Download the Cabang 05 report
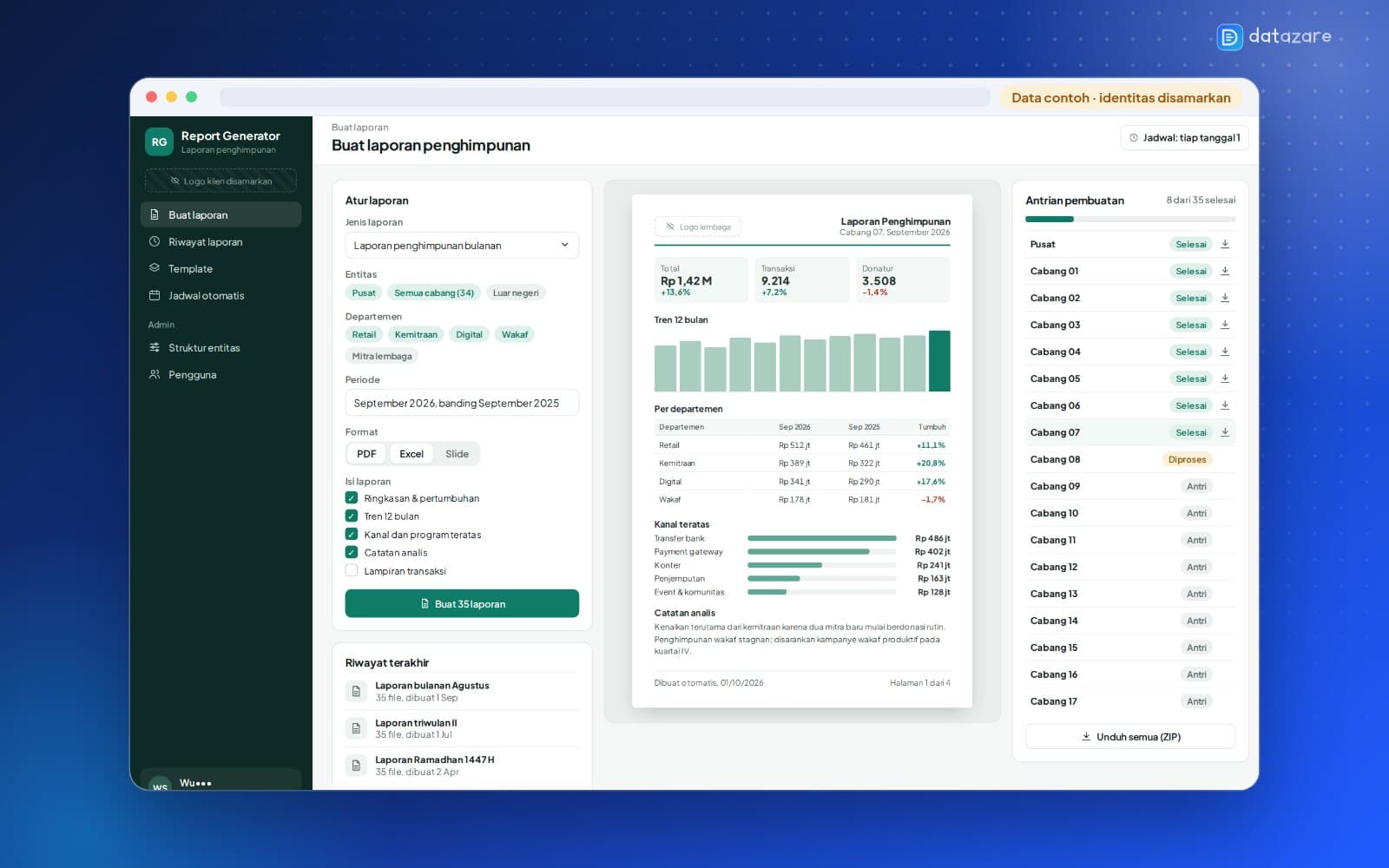 click(1225, 378)
